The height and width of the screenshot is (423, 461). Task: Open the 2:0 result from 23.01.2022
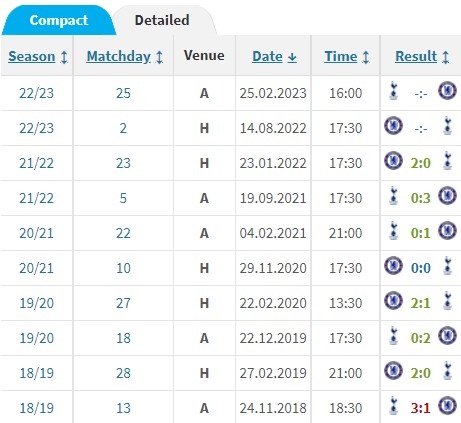(x=421, y=163)
